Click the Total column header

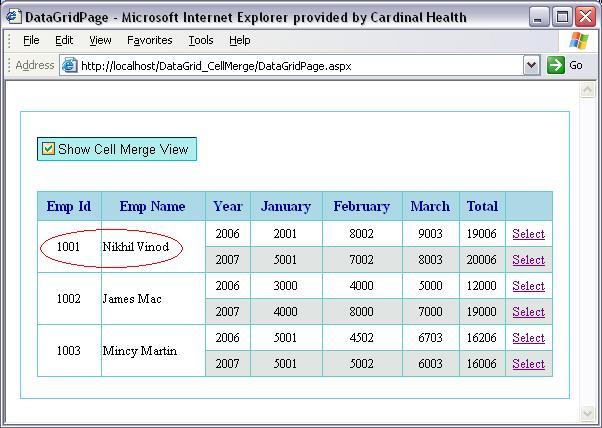[482, 206]
